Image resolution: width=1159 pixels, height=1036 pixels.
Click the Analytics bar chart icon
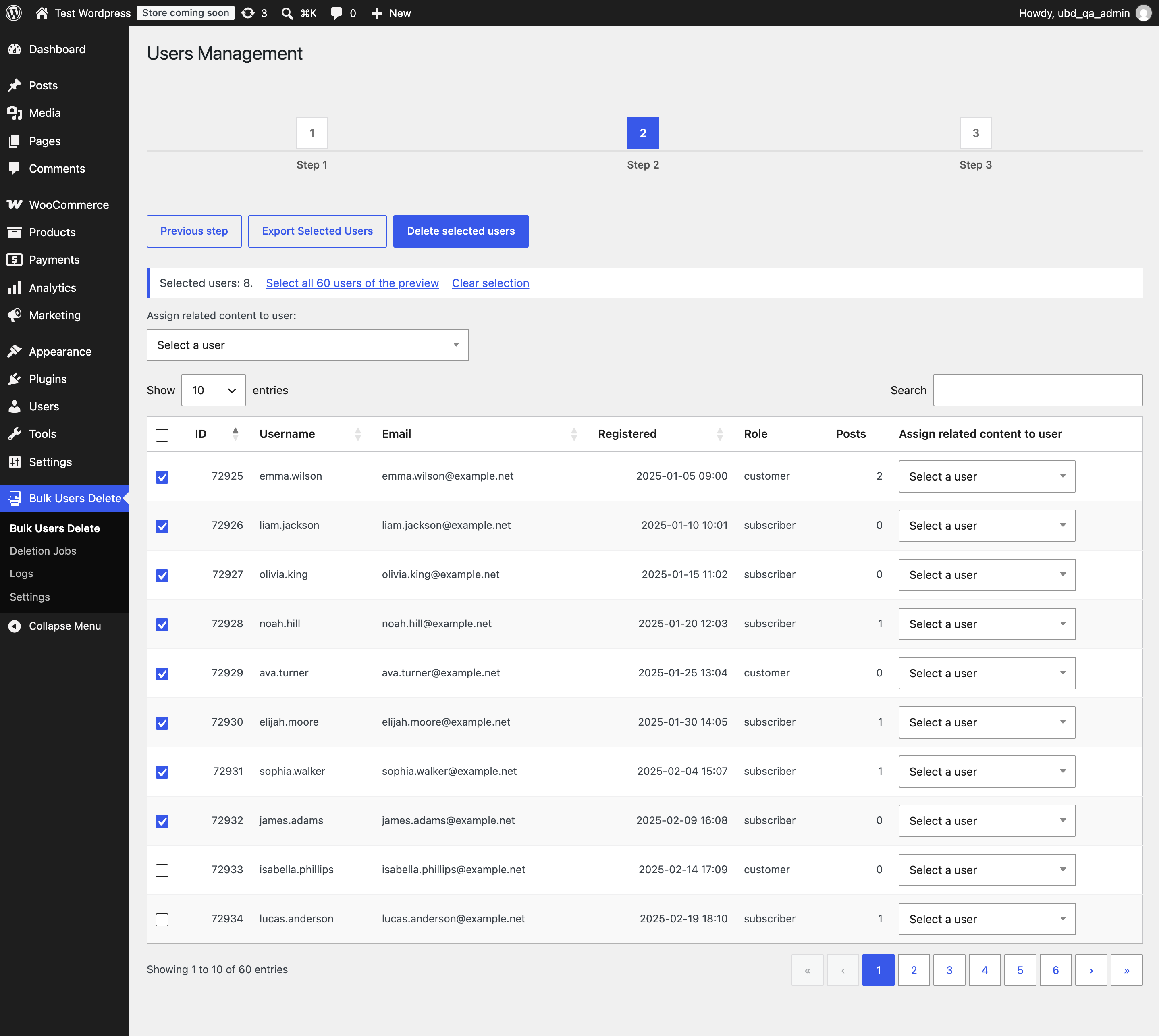[15, 288]
